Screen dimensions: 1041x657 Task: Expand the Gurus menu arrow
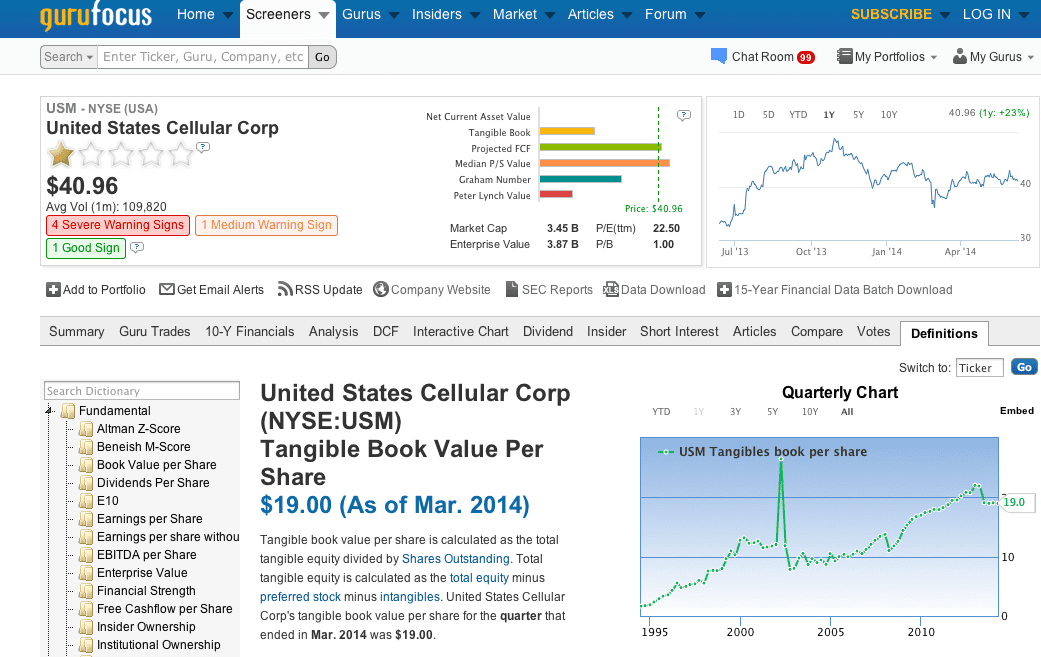click(394, 15)
